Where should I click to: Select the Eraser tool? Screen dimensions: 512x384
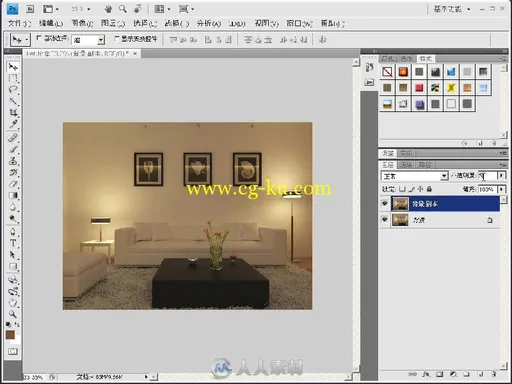(13, 184)
